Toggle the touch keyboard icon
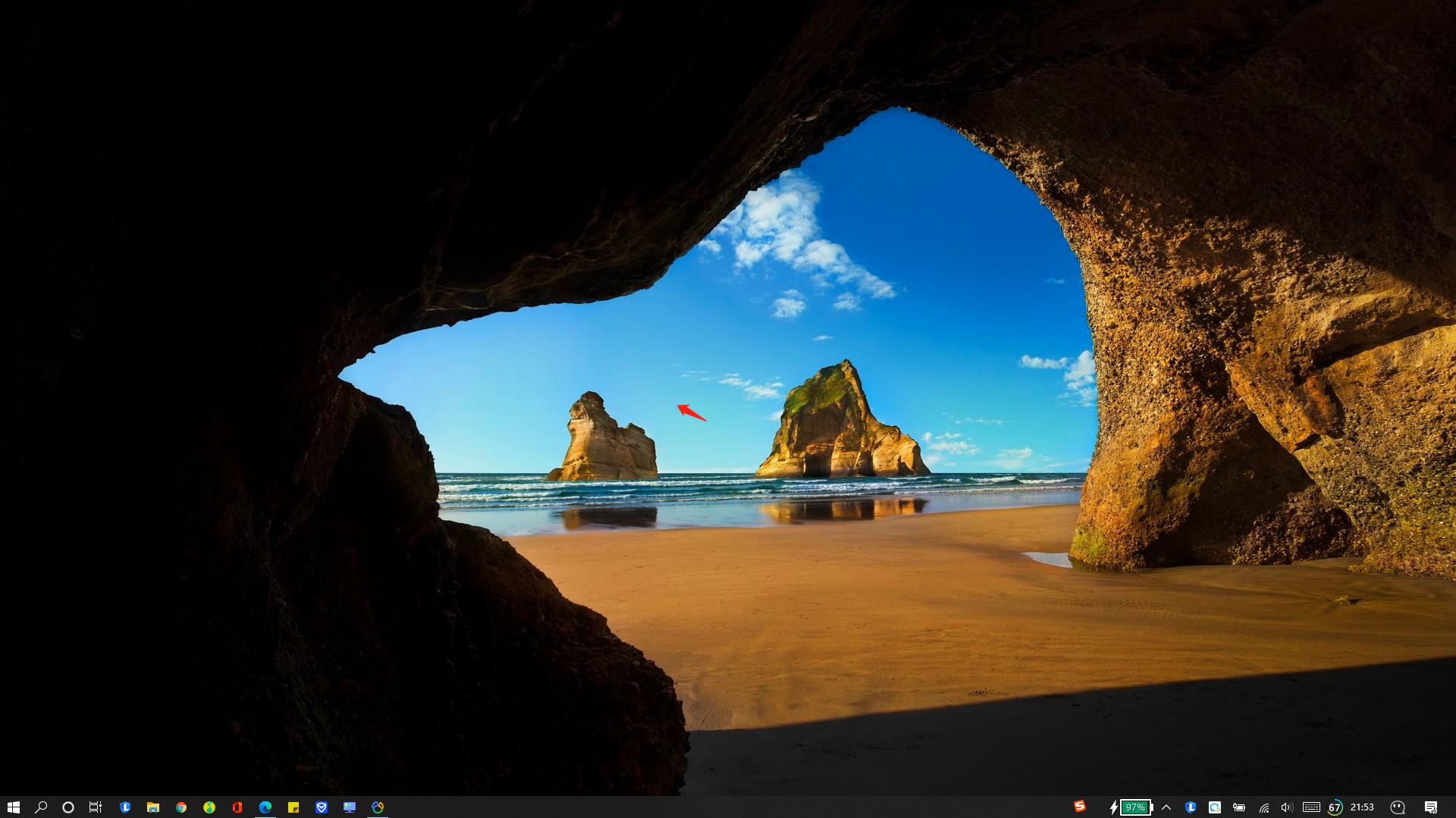 click(1311, 807)
